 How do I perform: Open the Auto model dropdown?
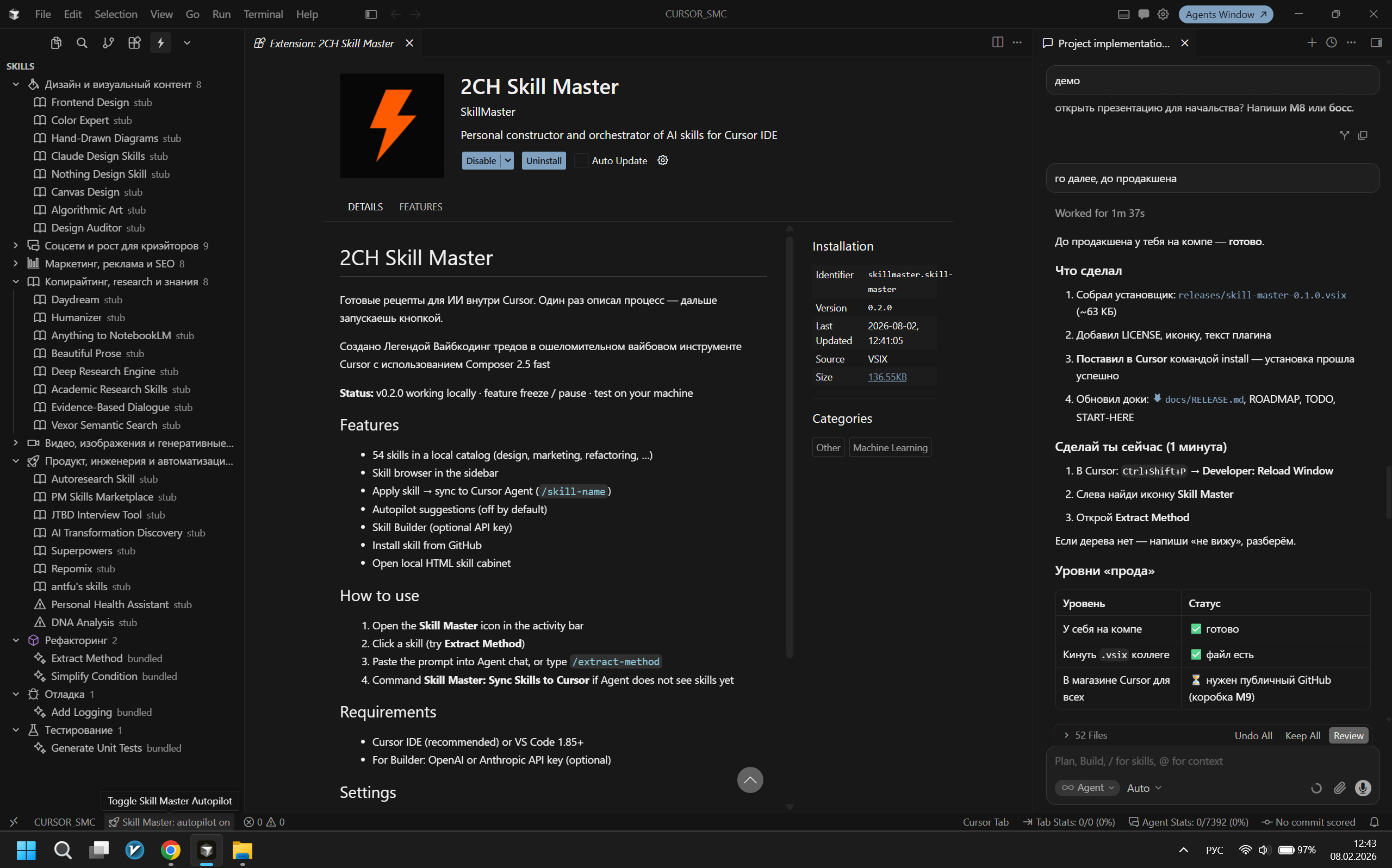(x=1144, y=788)
